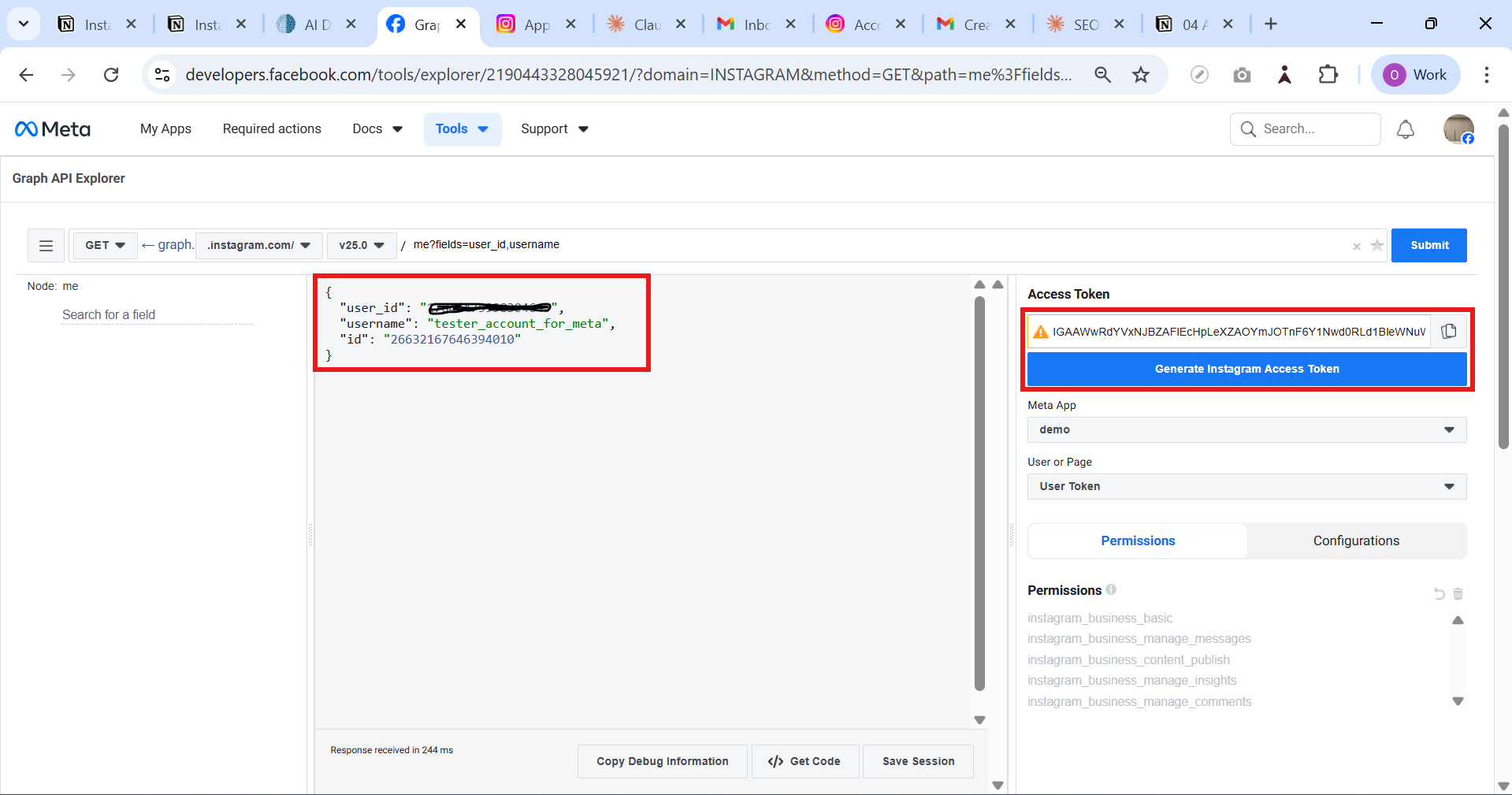
Task: Expand the Tools menu
Action: 463,129
